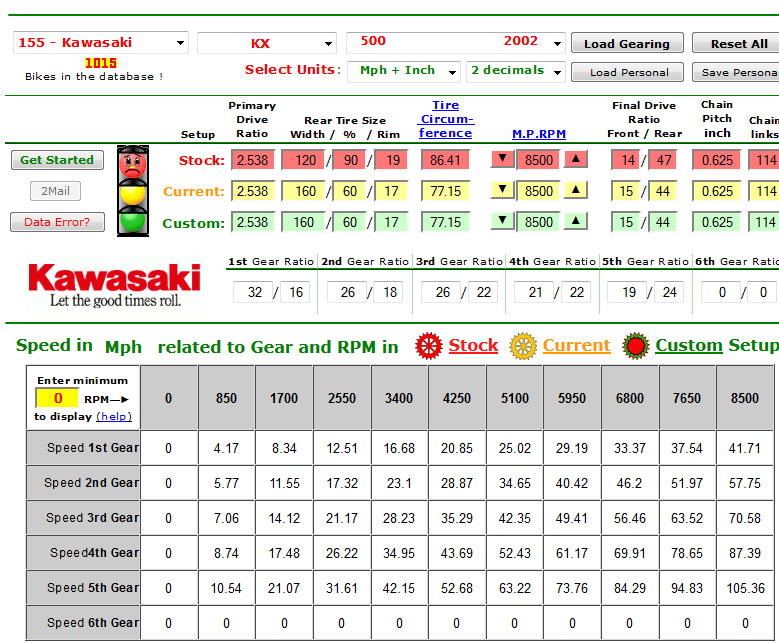The height and width of the screenshot is (643, 779).
Task: Click the 3rd gear ratio field 26
Action: point(442,292)
